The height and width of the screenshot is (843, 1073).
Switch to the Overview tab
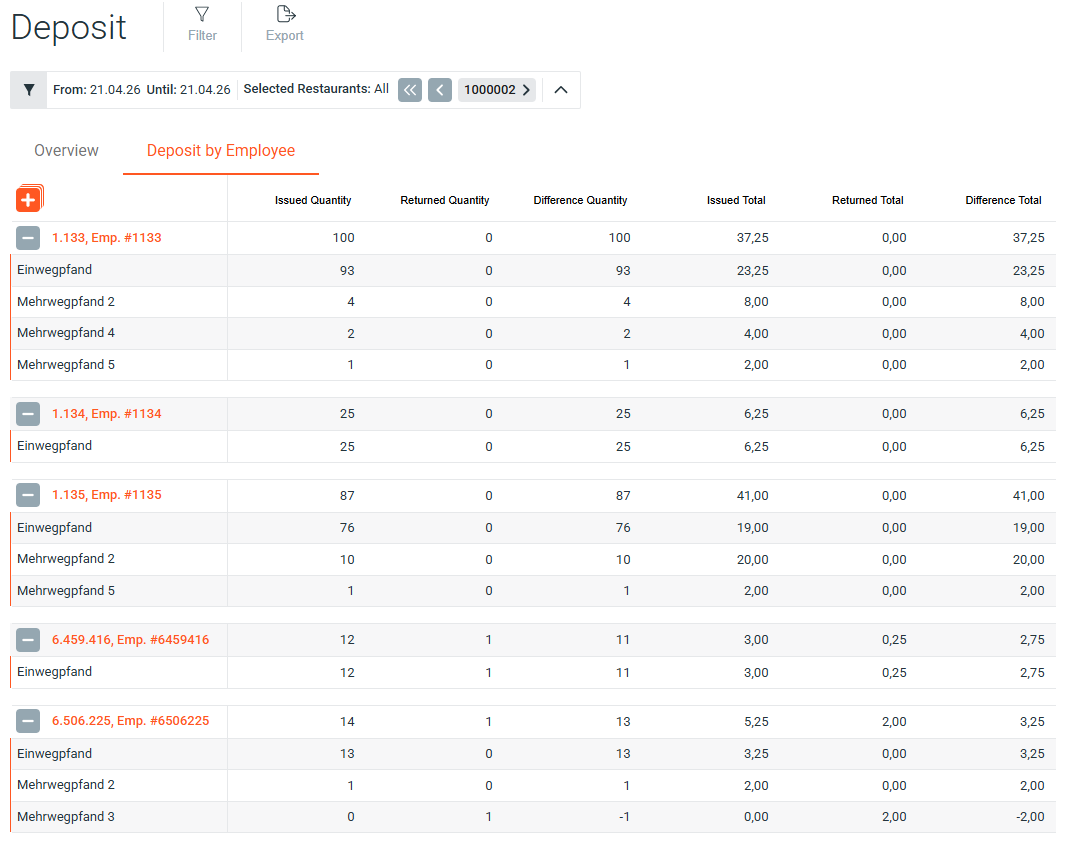(66, 151)
